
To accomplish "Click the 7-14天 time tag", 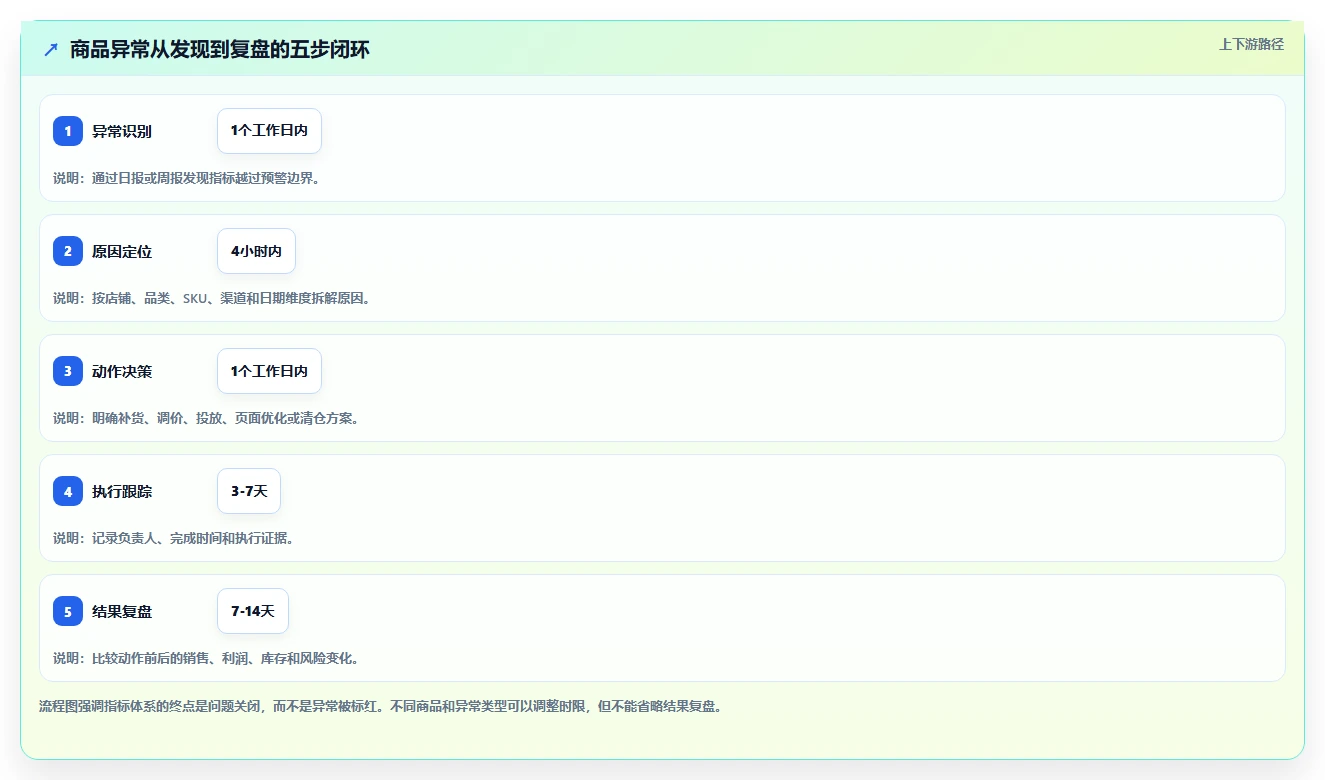I will (x=253, y=611).
